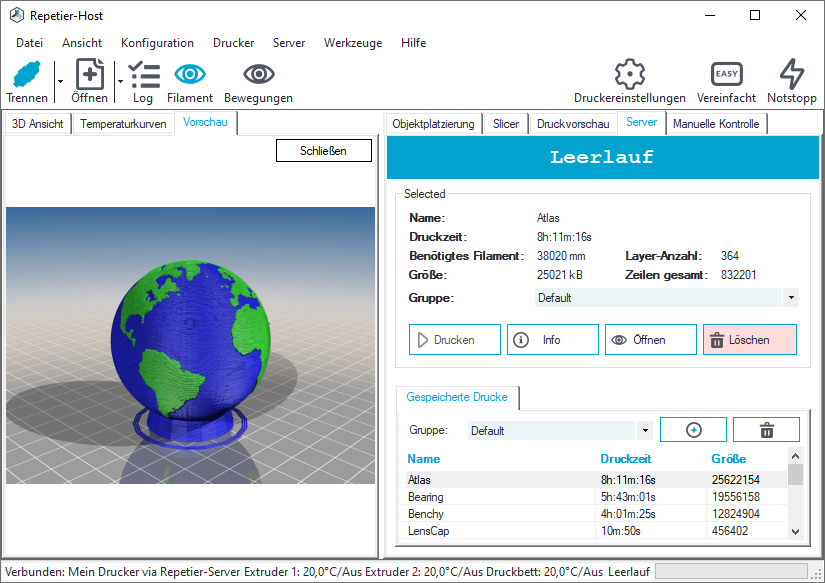This screenshot has width=825, height=583.
Task: Toggle Filament visibility eye icon
Action: click(x=190, y=74)
